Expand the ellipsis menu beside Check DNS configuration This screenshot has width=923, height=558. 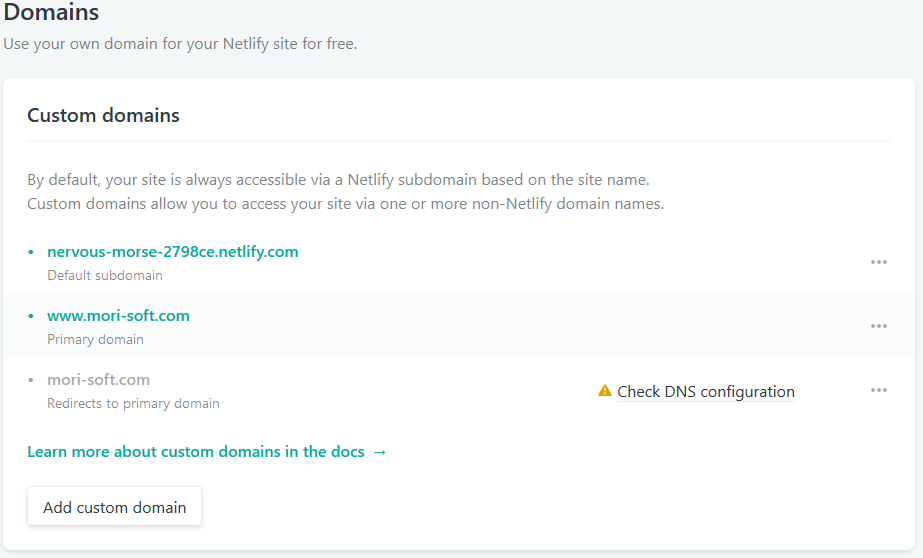[x=879, y=390]
